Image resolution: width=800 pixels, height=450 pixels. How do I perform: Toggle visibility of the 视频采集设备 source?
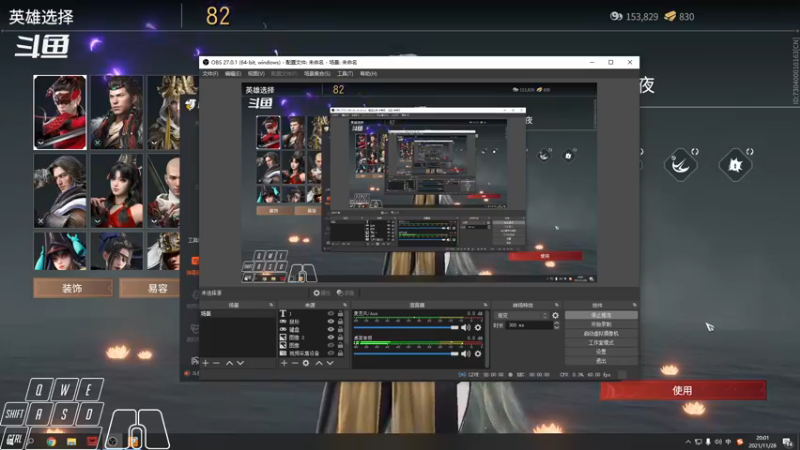click(331, 353)
